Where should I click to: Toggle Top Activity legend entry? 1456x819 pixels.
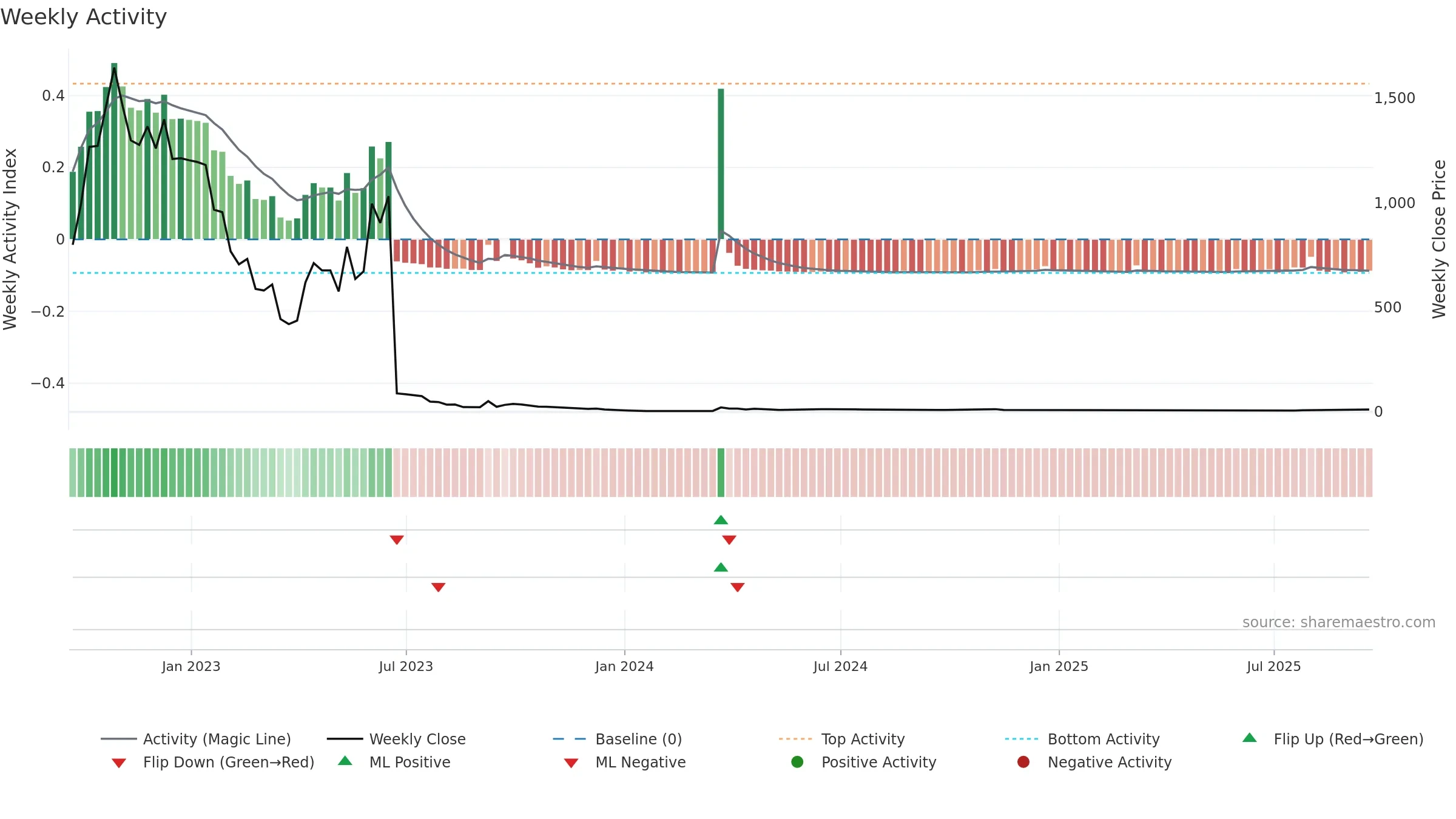(842, 739)
